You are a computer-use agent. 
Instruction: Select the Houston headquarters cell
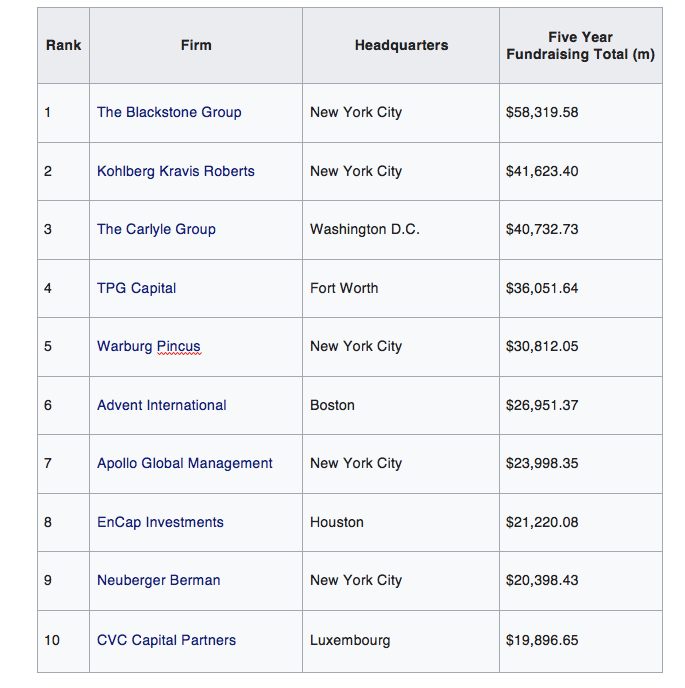(x=337, y=522)
